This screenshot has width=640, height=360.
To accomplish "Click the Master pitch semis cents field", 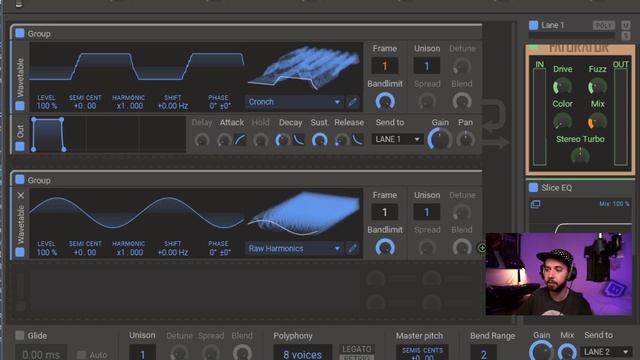I will pos(422,353).
